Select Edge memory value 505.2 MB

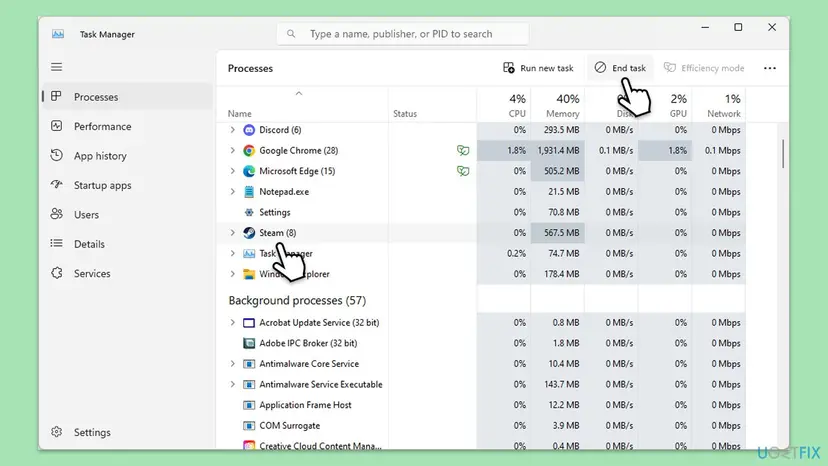click(558, 171)
